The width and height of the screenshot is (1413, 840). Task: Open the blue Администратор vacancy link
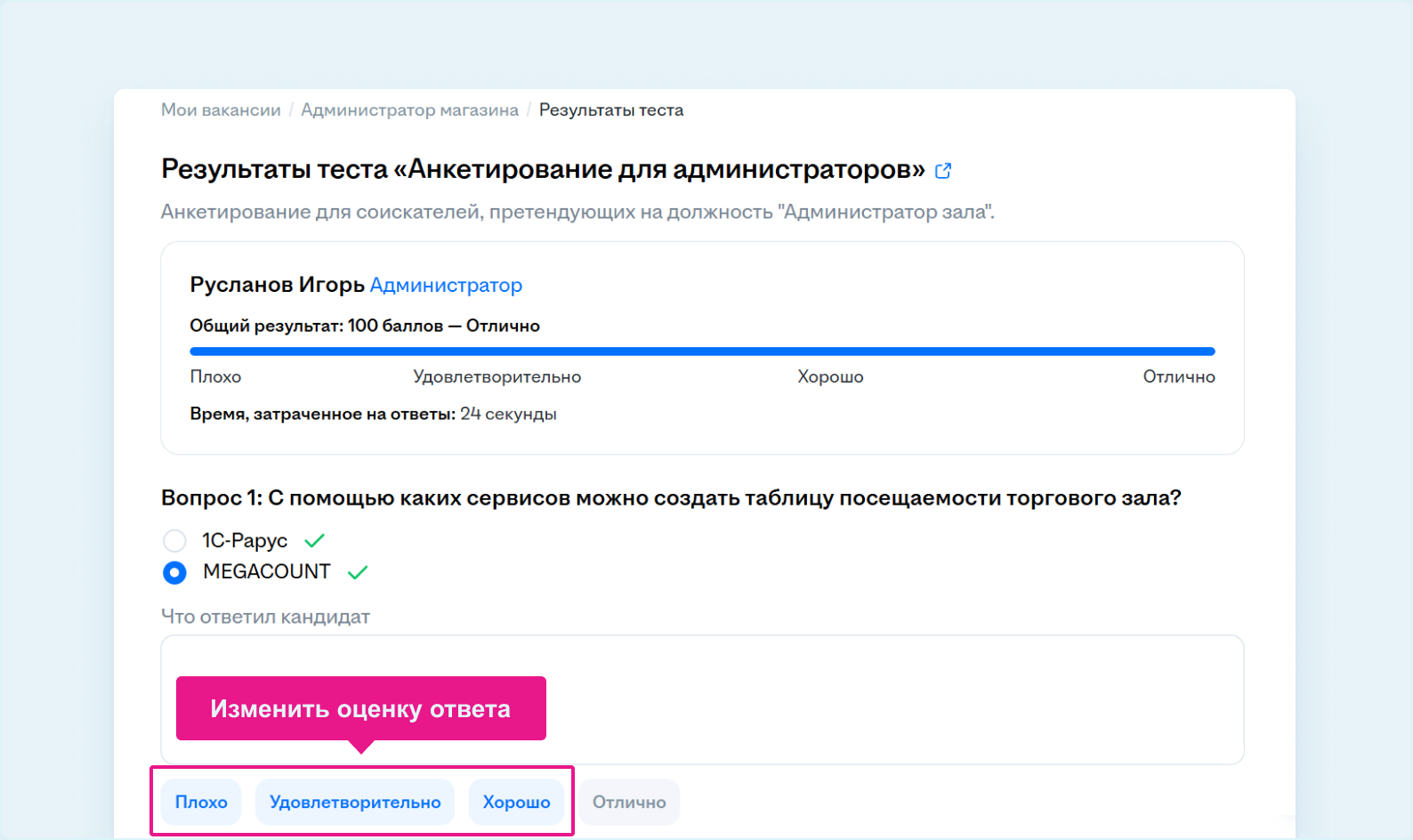pyautogui.click(x=446, y=285)
